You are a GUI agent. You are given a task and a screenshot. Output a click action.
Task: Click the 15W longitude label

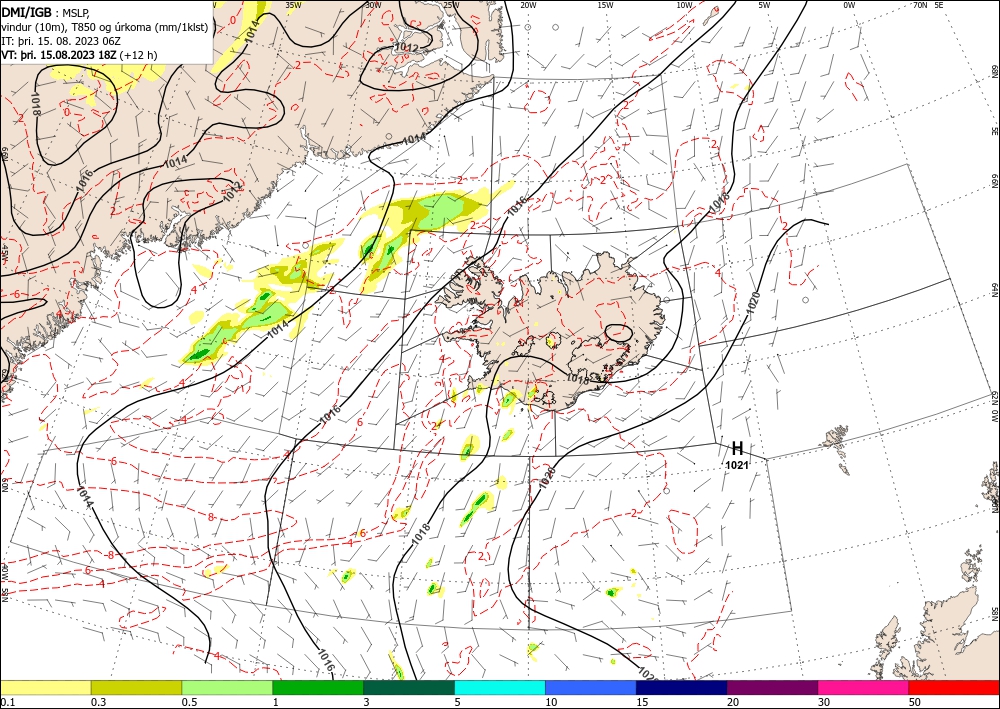(606, 5)
